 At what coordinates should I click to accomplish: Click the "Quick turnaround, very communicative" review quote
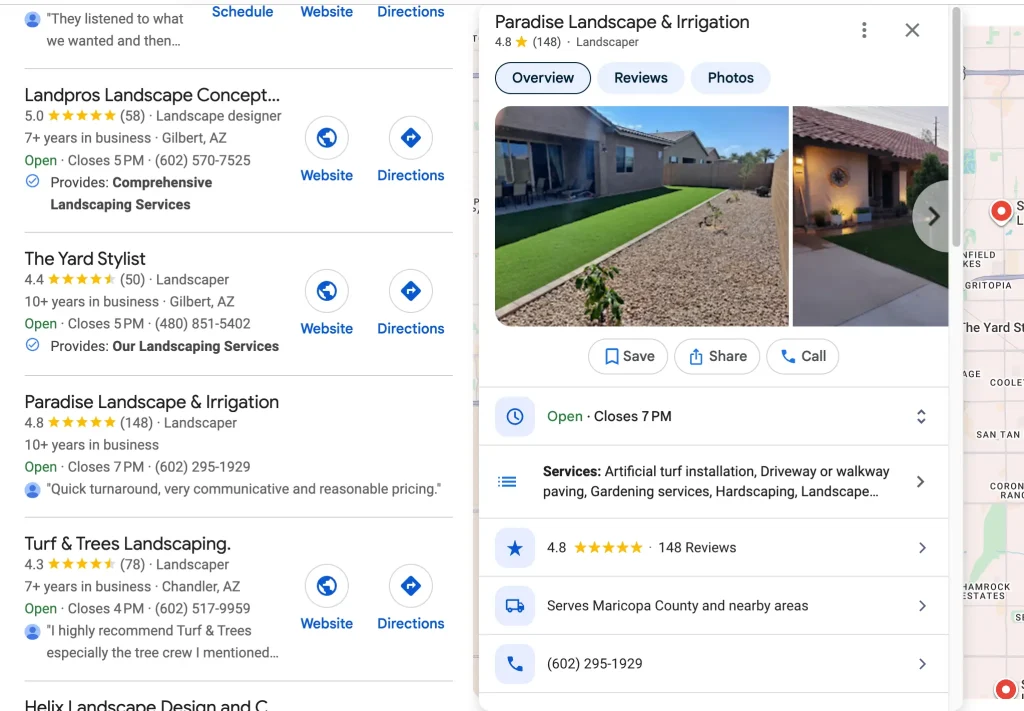pos(244,489)
